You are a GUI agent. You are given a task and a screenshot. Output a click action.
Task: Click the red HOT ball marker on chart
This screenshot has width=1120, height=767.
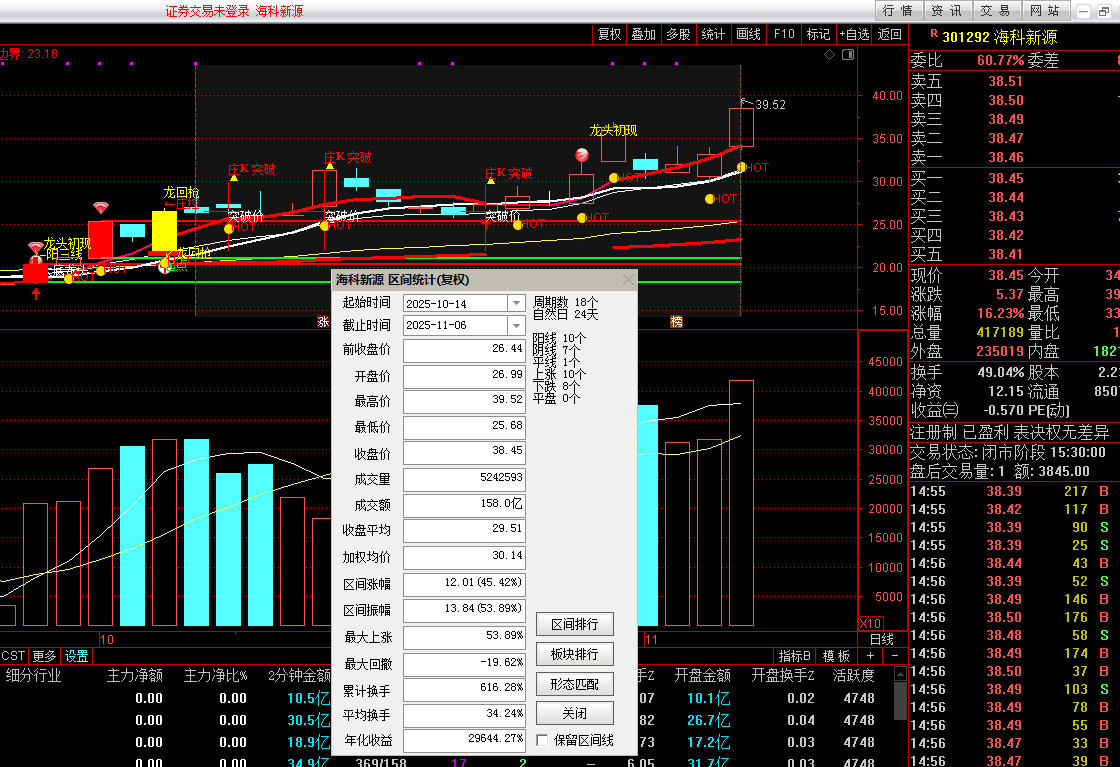(x=581, y=154)
